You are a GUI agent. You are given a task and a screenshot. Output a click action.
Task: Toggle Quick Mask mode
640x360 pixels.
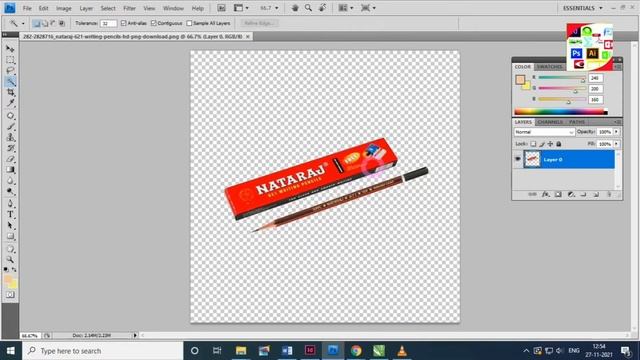(x=10, y=295)
